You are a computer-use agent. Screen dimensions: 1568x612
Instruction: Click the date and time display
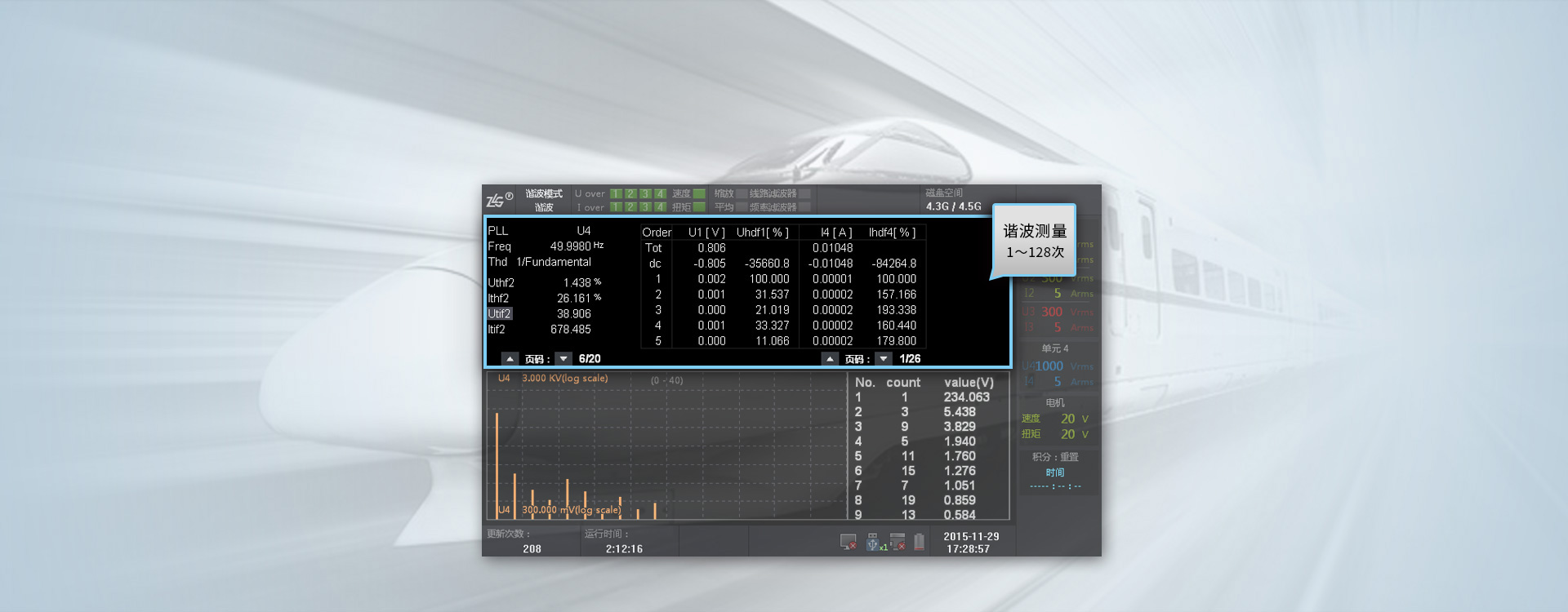click(970, 543)
